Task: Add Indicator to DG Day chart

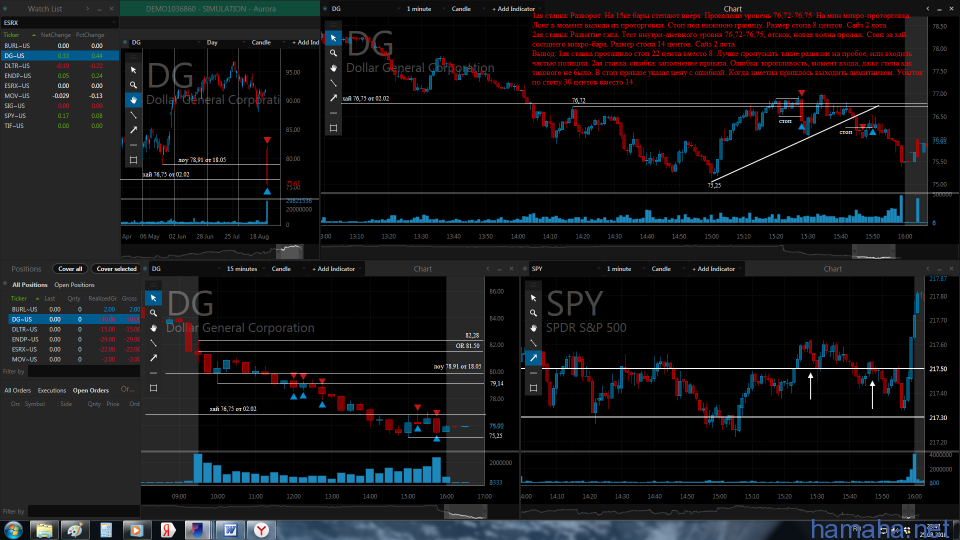Action: [x=305, y=42]
